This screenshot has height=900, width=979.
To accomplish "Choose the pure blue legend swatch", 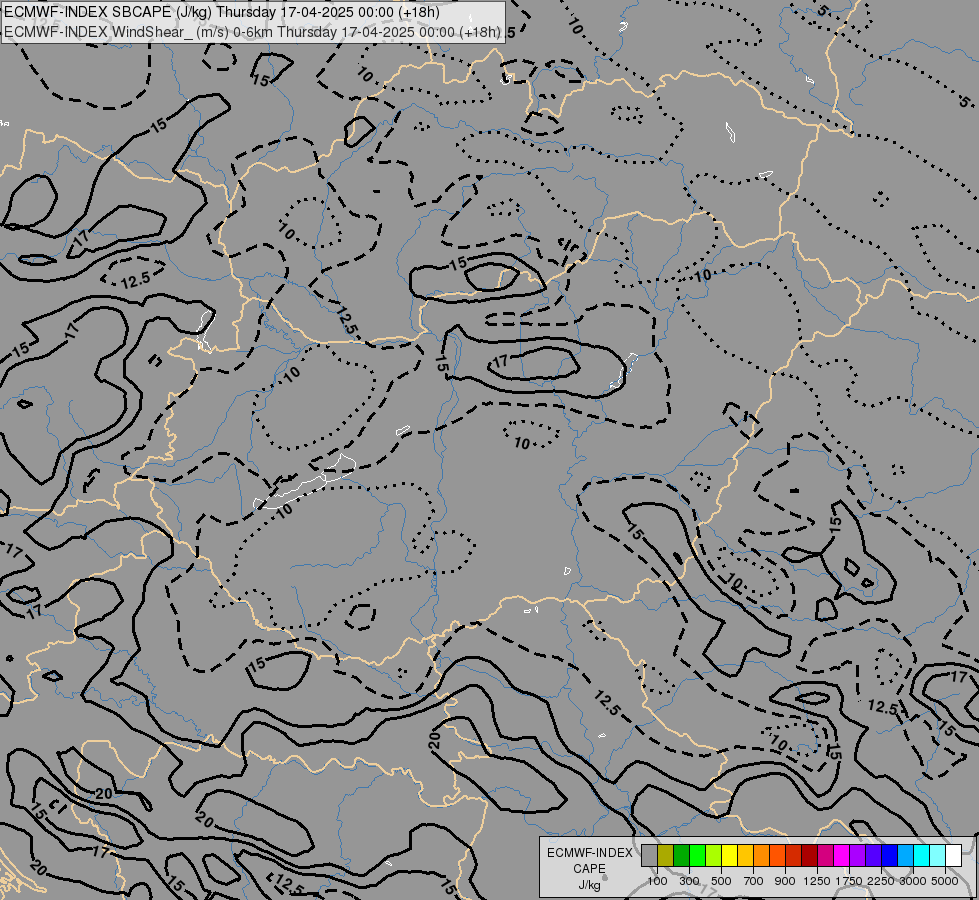I will pos(890,856).
